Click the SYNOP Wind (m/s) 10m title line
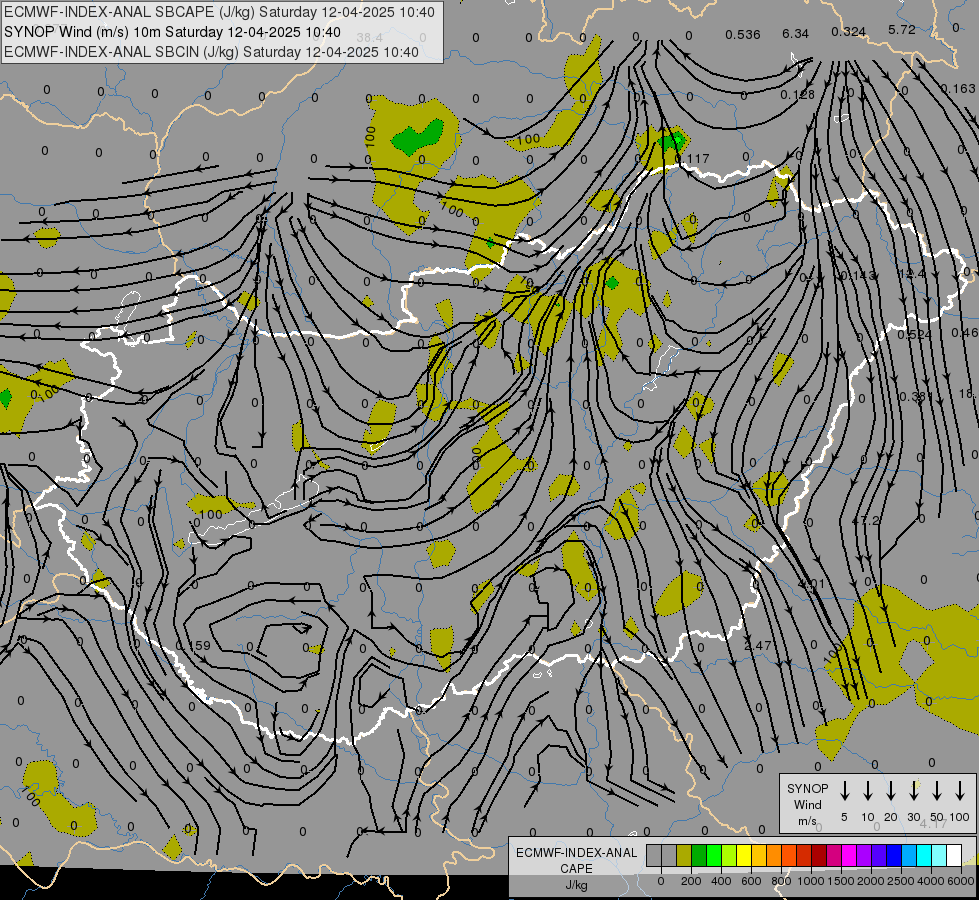Viewport: 979px width, 900px height. 172,32
